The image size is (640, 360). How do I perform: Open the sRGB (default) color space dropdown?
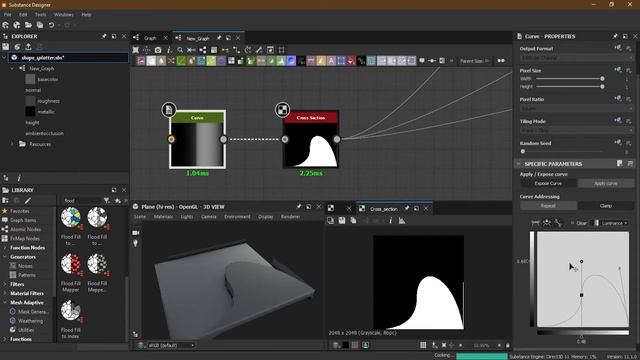click(171, 345)
